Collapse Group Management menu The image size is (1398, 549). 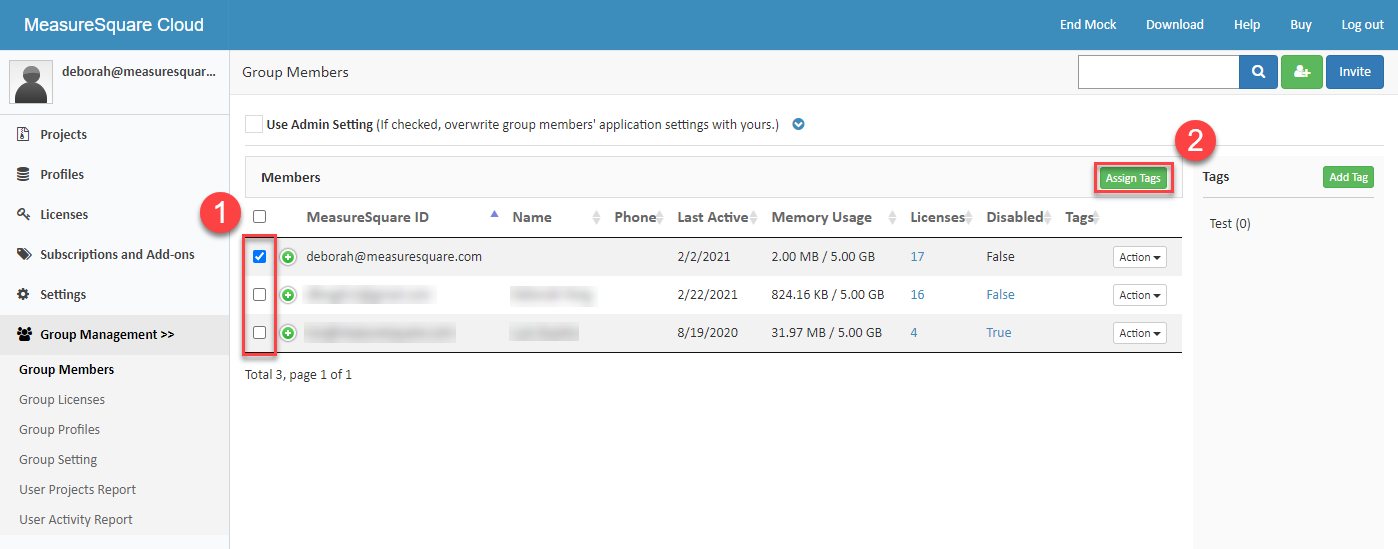[107, 334]
